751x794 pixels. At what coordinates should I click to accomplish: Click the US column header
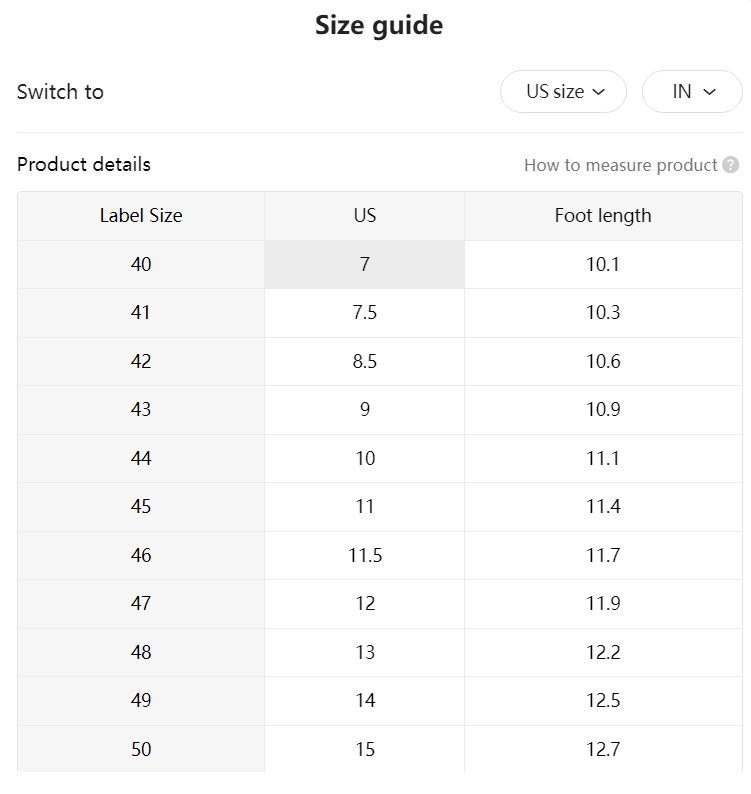[x=365, y=216]
